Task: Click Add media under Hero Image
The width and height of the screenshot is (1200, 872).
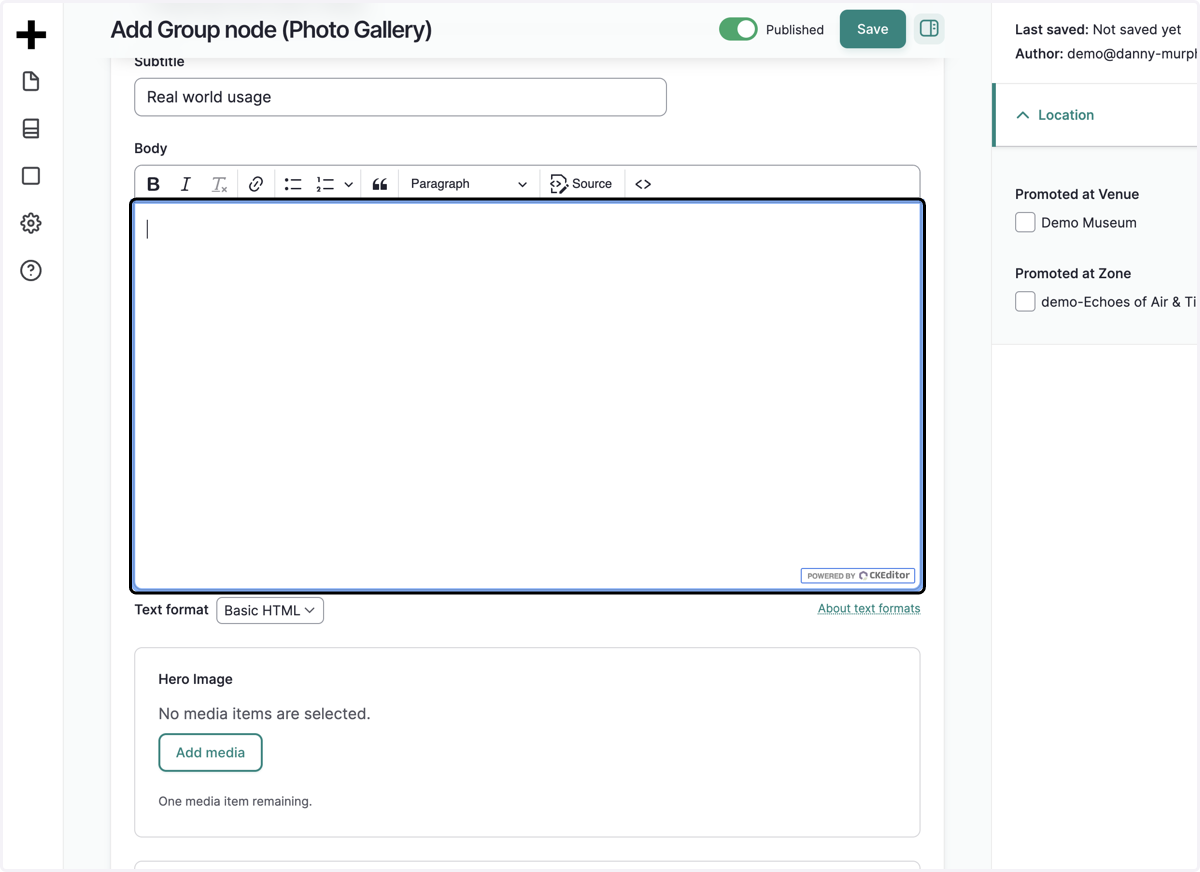Action: click(x=210, y=753)
